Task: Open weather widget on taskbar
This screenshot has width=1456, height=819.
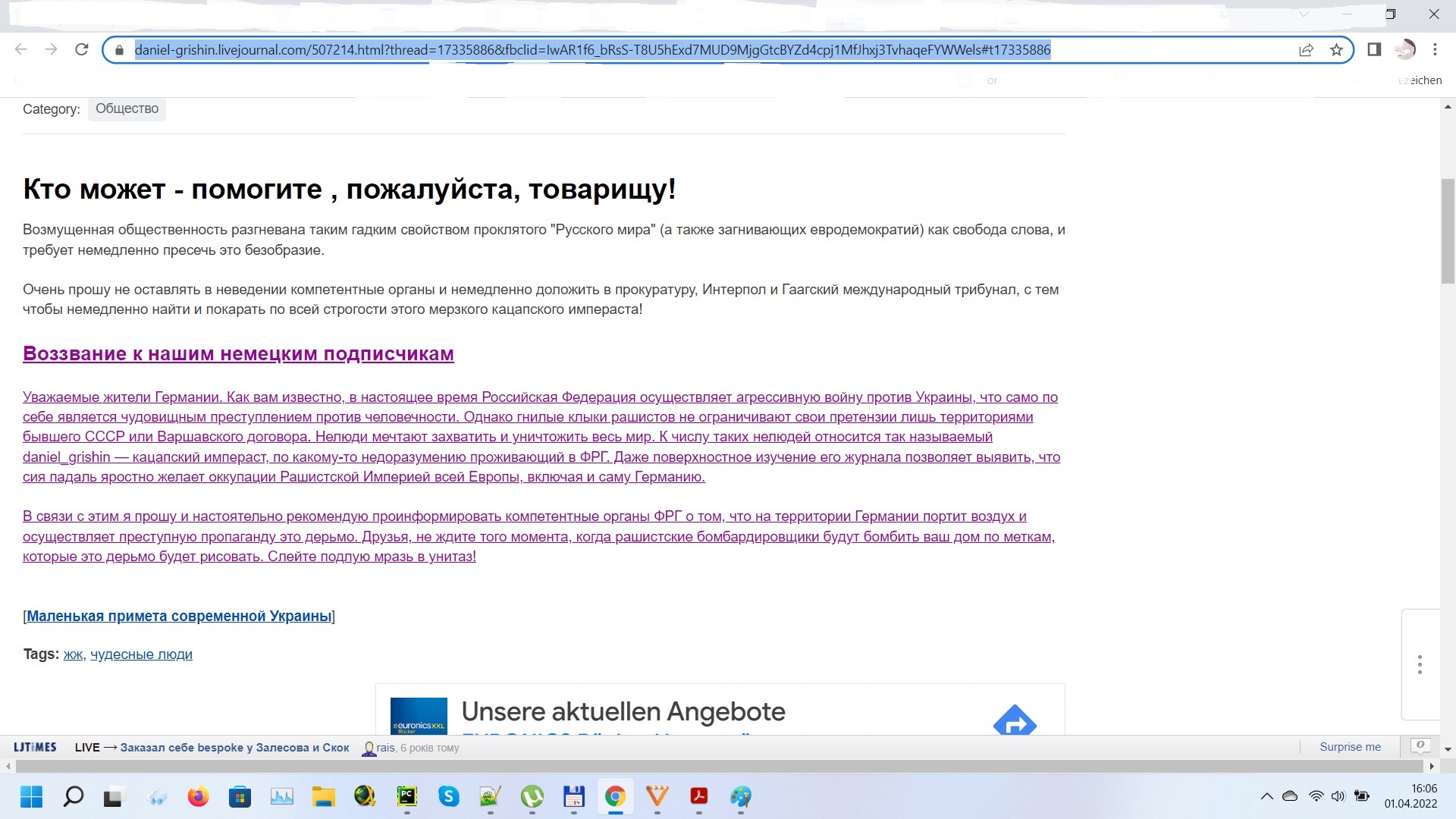Action: [x=157, y=797]
